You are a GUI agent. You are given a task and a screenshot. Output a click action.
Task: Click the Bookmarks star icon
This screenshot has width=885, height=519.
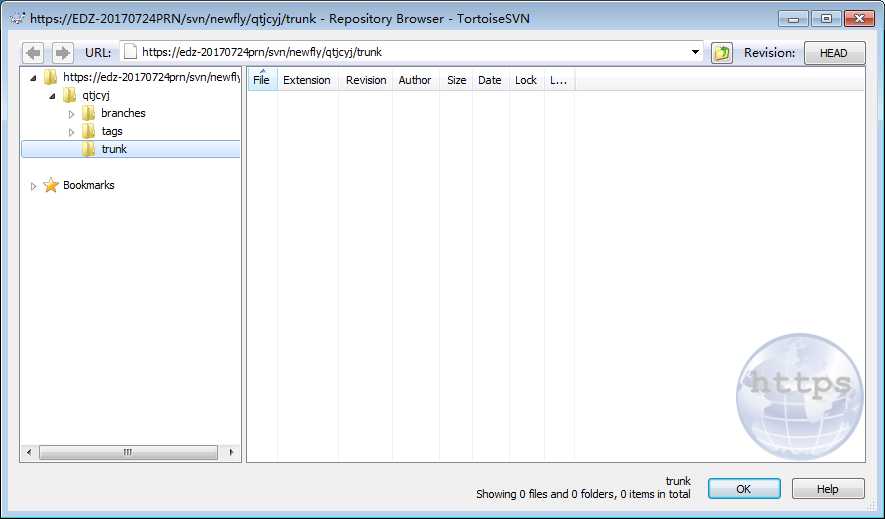pyautogui.click(x=51, y=185)
